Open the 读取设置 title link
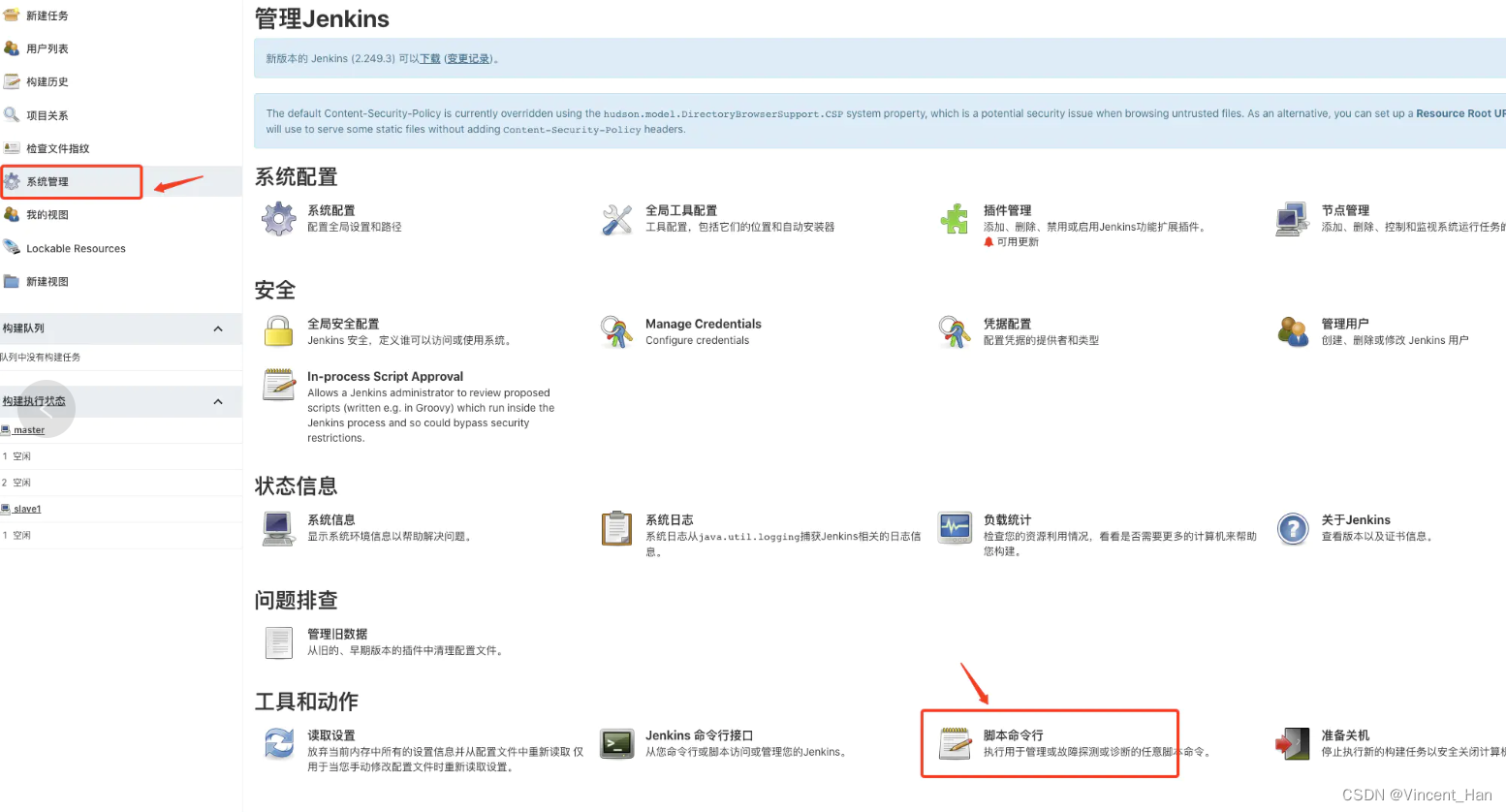Viewport: 1506px width, 812px height. click(x=331, y=735)
